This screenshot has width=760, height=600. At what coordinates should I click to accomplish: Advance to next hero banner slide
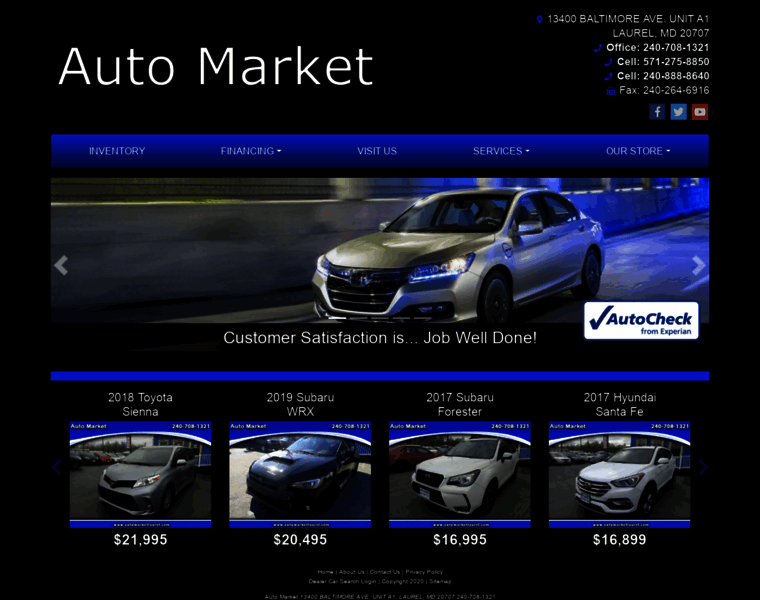pyautogui.click(x=698, y=266)
